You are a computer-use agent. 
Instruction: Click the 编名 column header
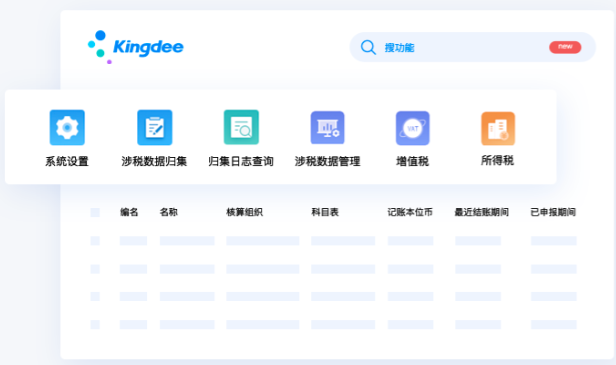pyautogui.click(x=129, y=212)
